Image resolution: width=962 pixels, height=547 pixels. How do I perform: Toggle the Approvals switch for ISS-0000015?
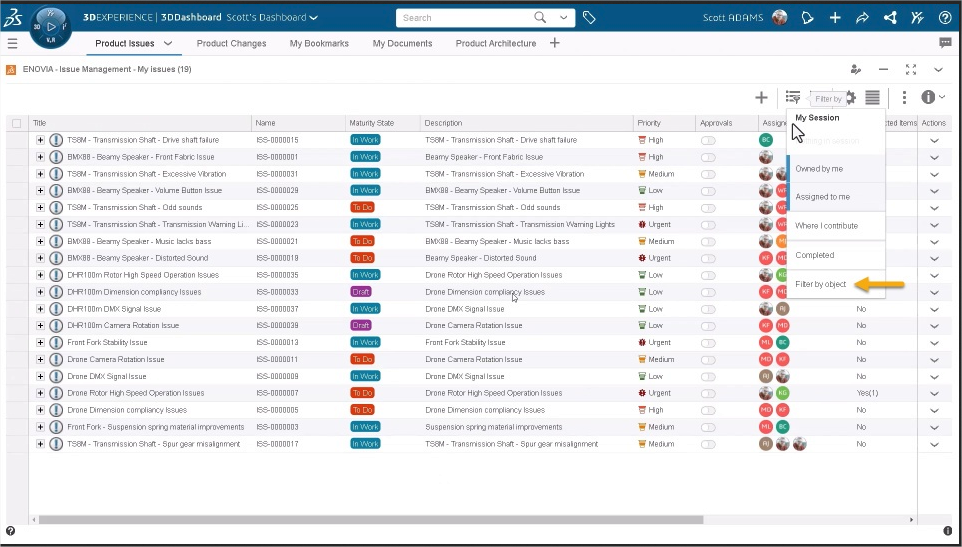(708, 140)
